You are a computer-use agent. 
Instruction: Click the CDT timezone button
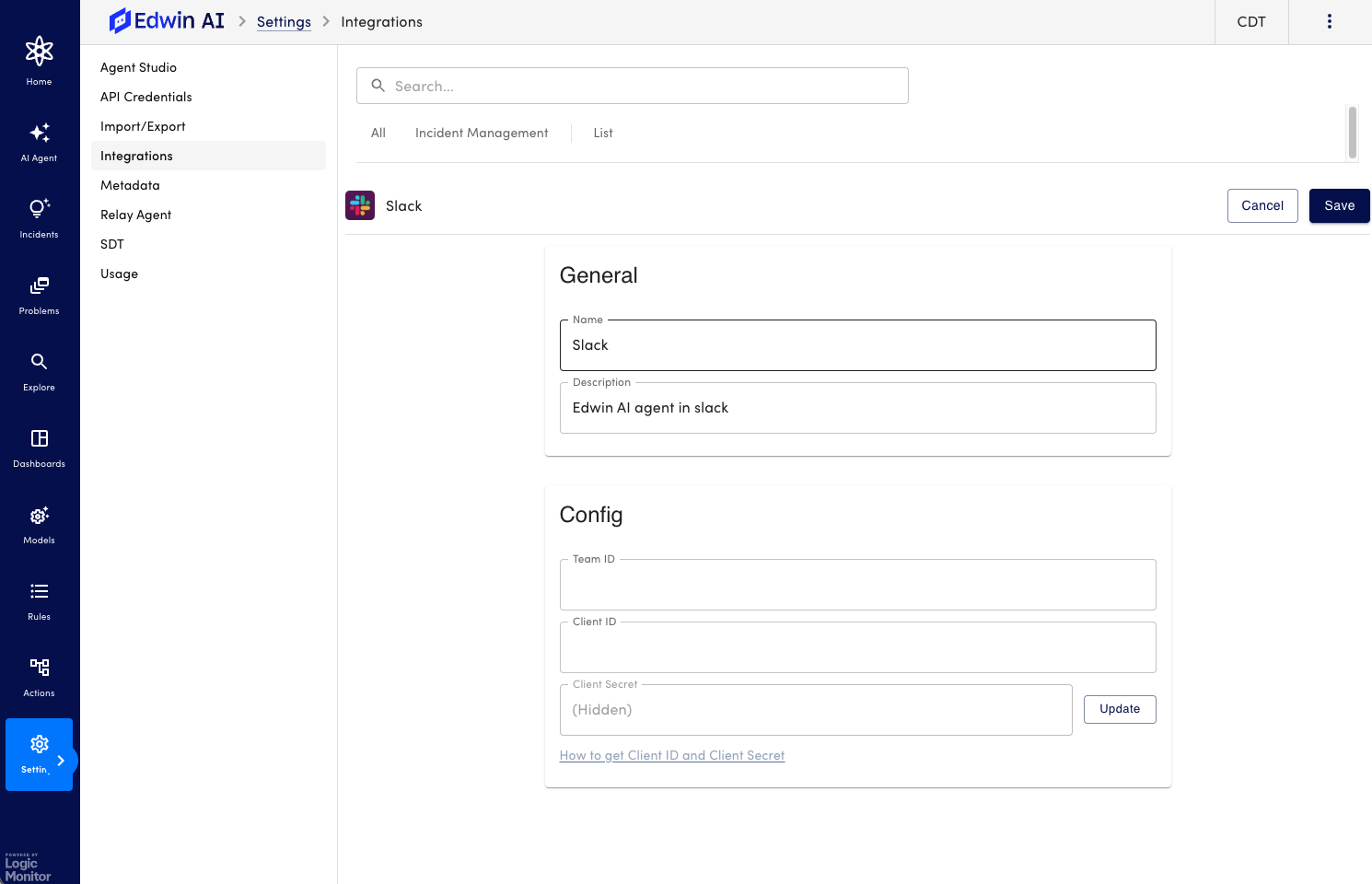click(x=1251, y=22)
